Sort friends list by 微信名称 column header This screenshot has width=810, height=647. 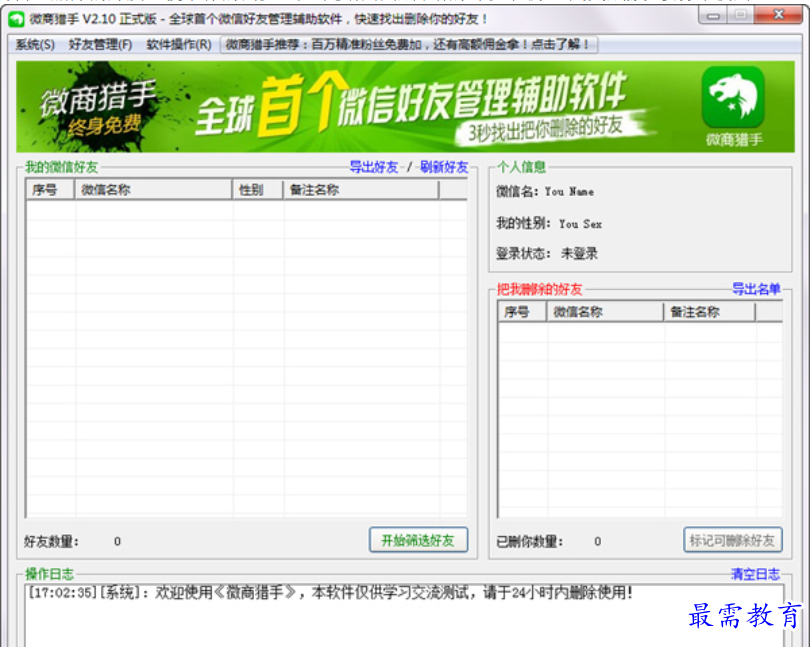pos(154,190)
